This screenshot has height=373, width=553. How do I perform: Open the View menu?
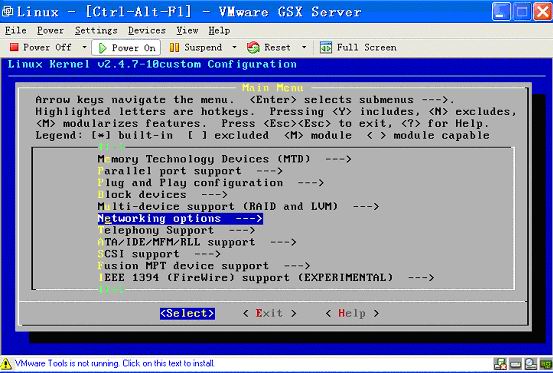click(187, 31)
